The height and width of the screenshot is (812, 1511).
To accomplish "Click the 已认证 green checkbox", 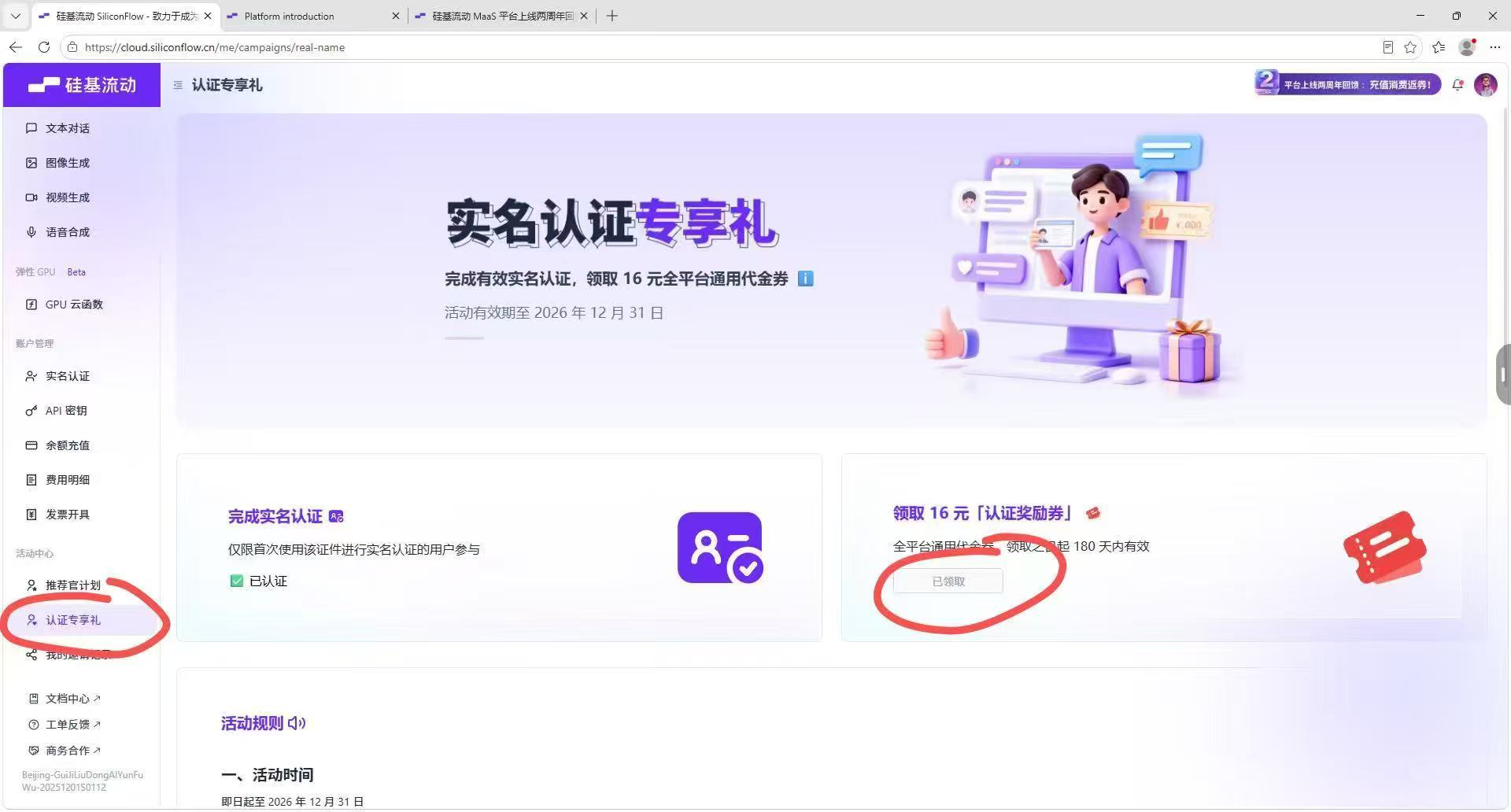I will [x=236, y=581].
